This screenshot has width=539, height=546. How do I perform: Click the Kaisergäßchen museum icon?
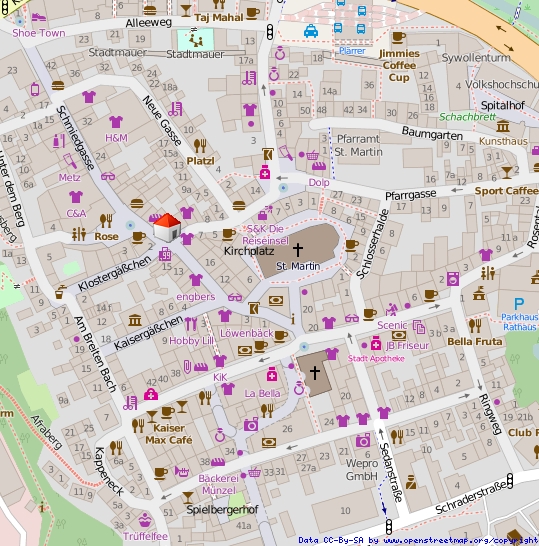pyautogui.click(x=135, y=320)
